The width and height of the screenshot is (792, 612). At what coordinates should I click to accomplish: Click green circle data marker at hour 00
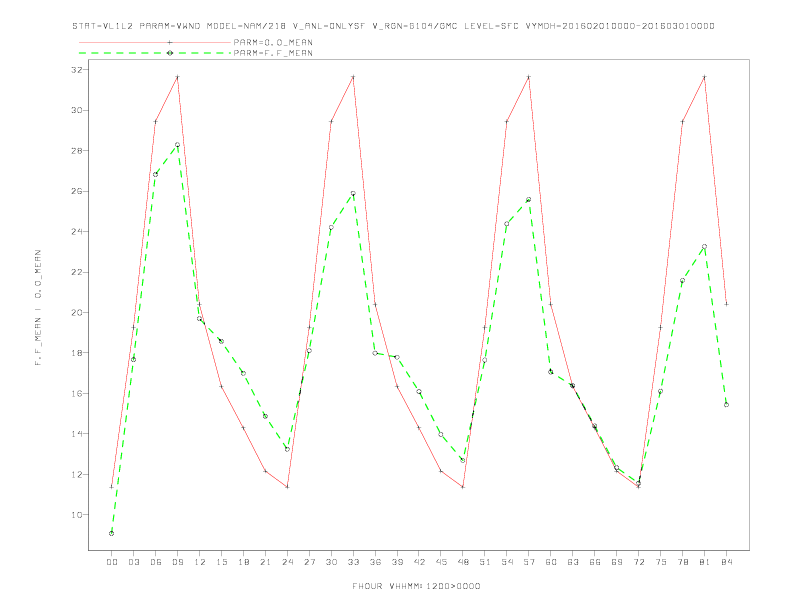[x=112, y=533]
